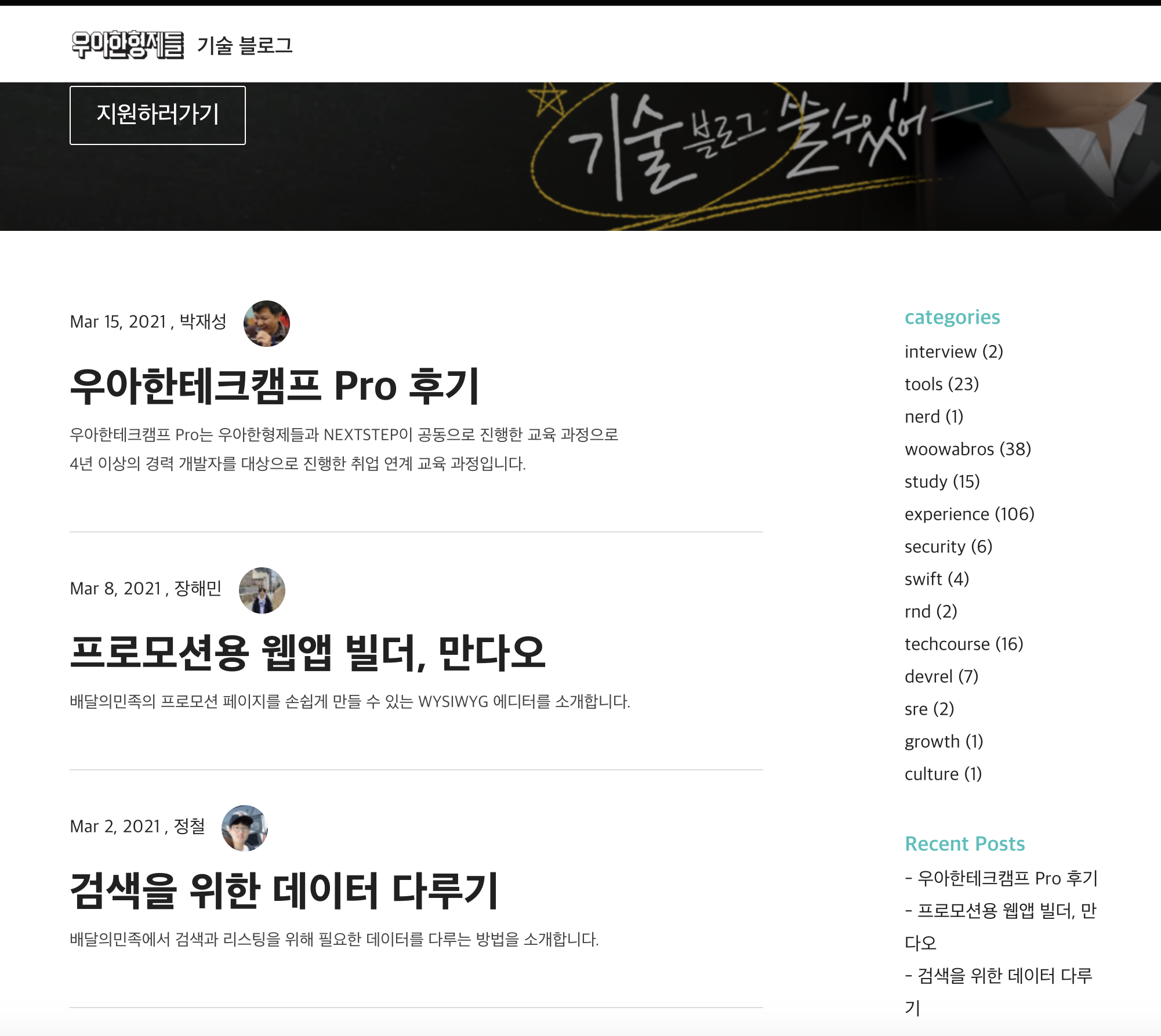Image resolution: width=1161 pixels, height=1036 pixels.
Task: Open recent post 우아한테크캠프 Pro 후기 in sidebar
Action: tap(1002, 878)
